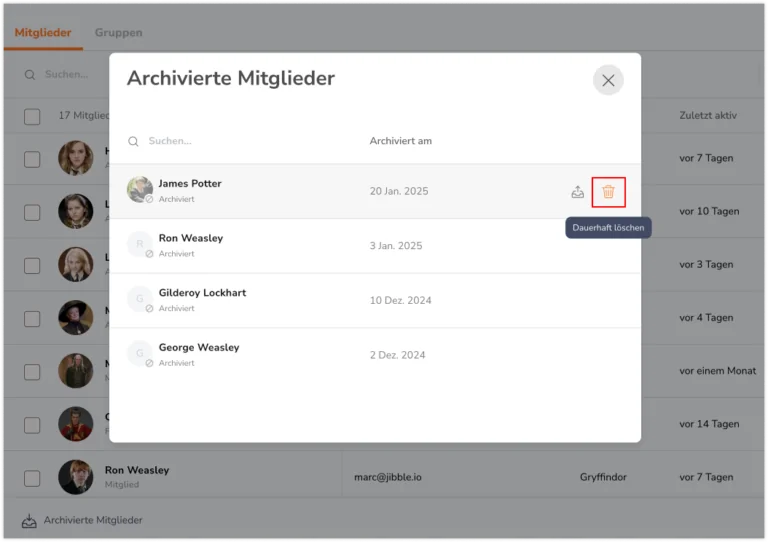Click member avatar in vor 3 Tagen row
This screenshot has height=542, width=768.
75,264
